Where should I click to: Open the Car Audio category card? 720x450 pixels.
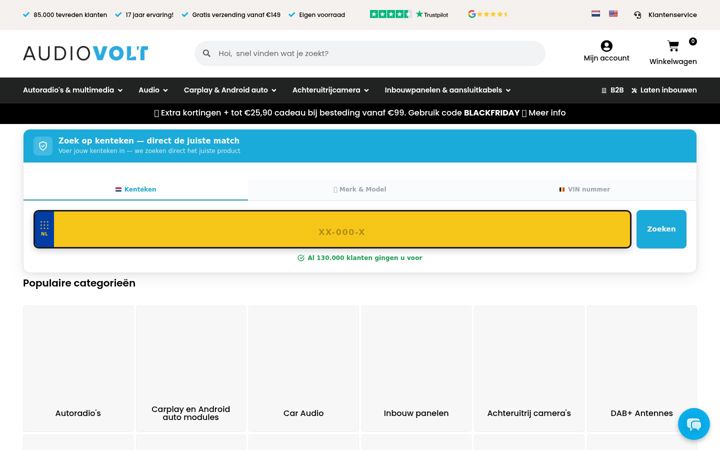tap(303, 368)
